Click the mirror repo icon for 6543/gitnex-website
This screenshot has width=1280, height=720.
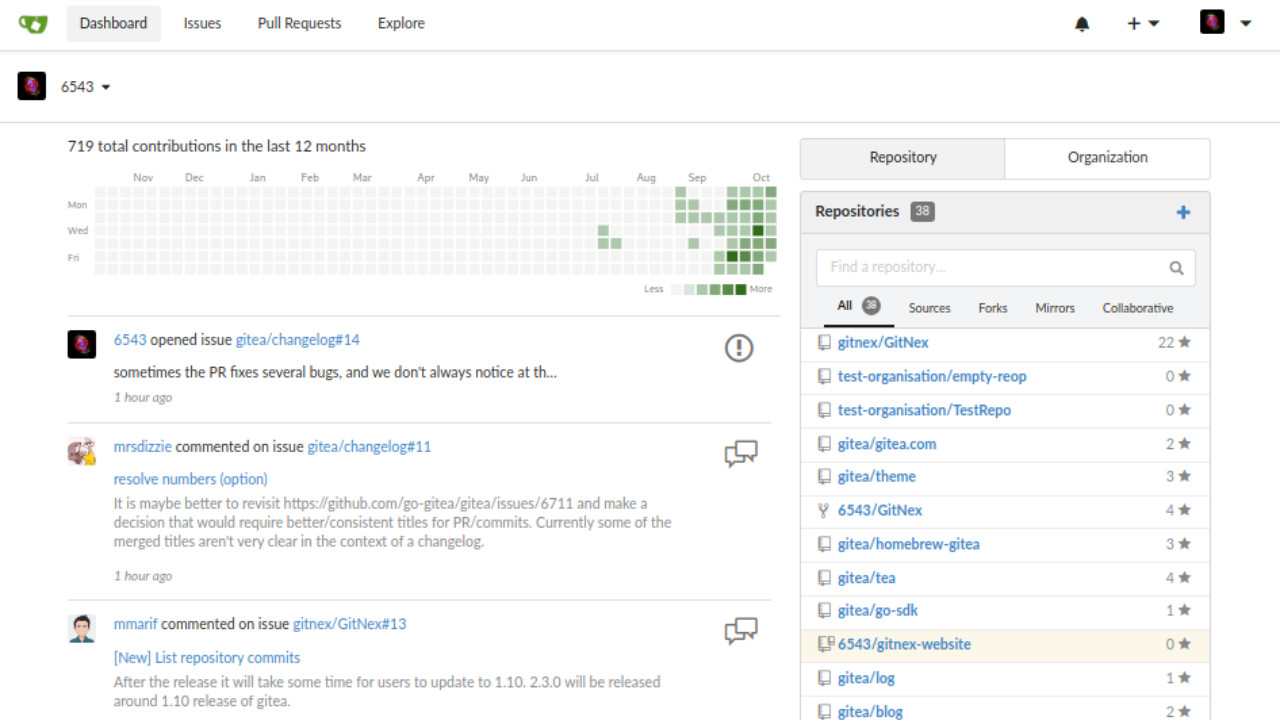pyautogui.click(x=825, y=644)
